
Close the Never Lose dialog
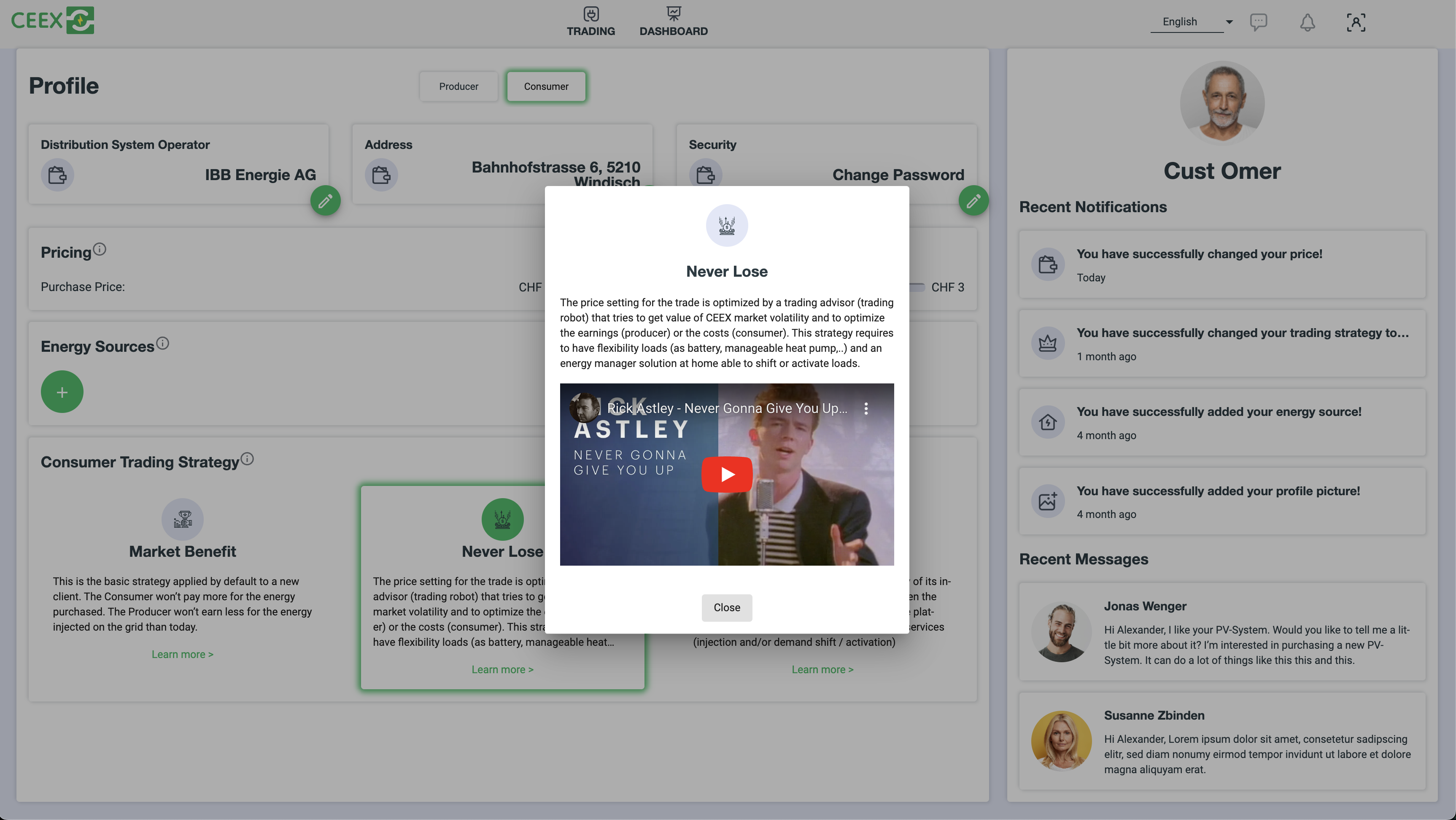coord(727,607)
